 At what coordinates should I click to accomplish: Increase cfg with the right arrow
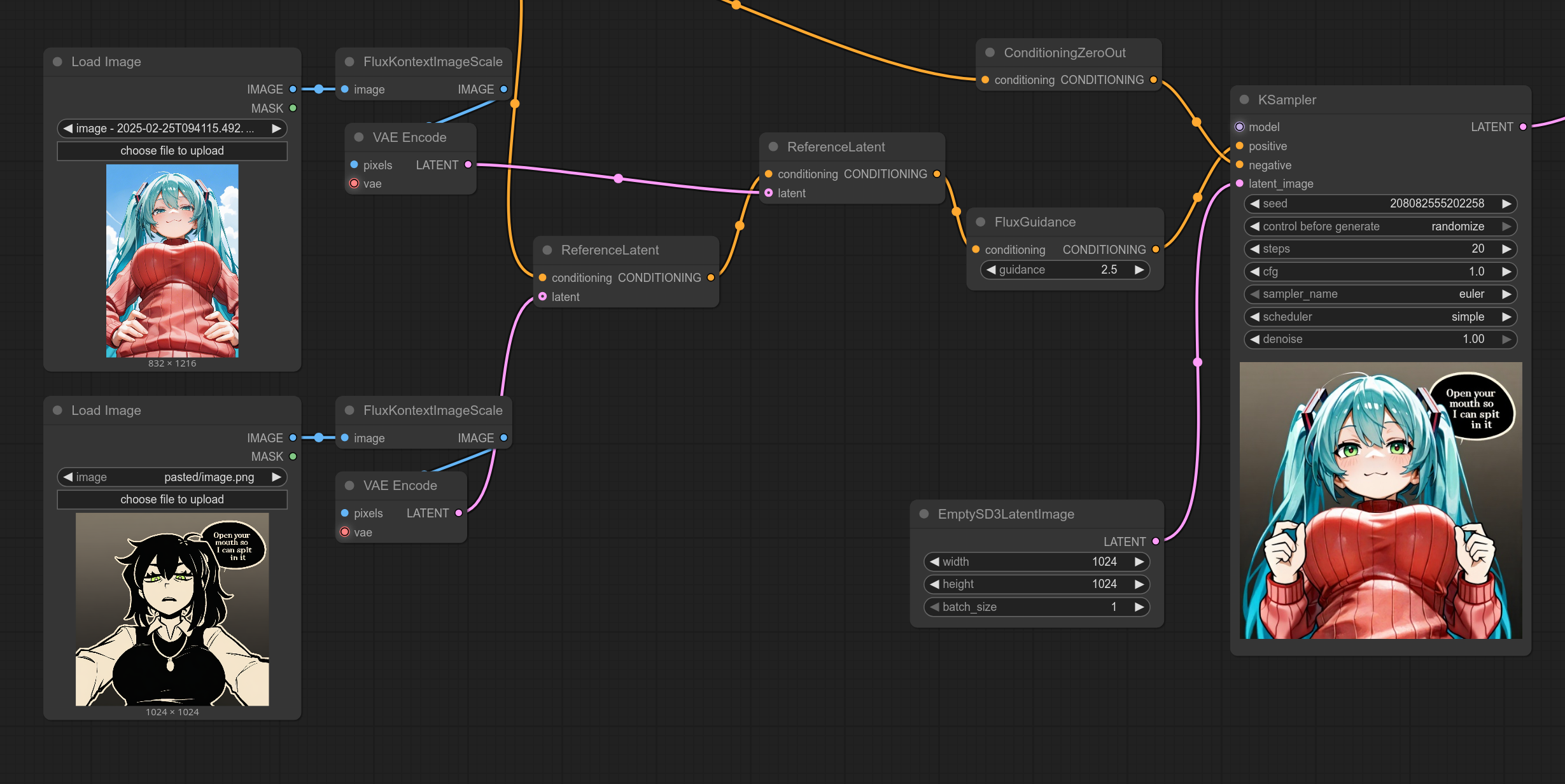click(x=1506, y=272)
